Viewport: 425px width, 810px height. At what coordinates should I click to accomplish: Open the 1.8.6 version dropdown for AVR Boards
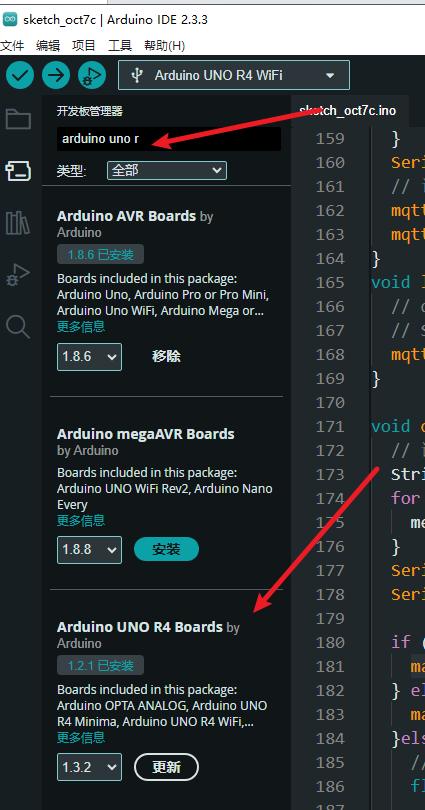[89, 357]
